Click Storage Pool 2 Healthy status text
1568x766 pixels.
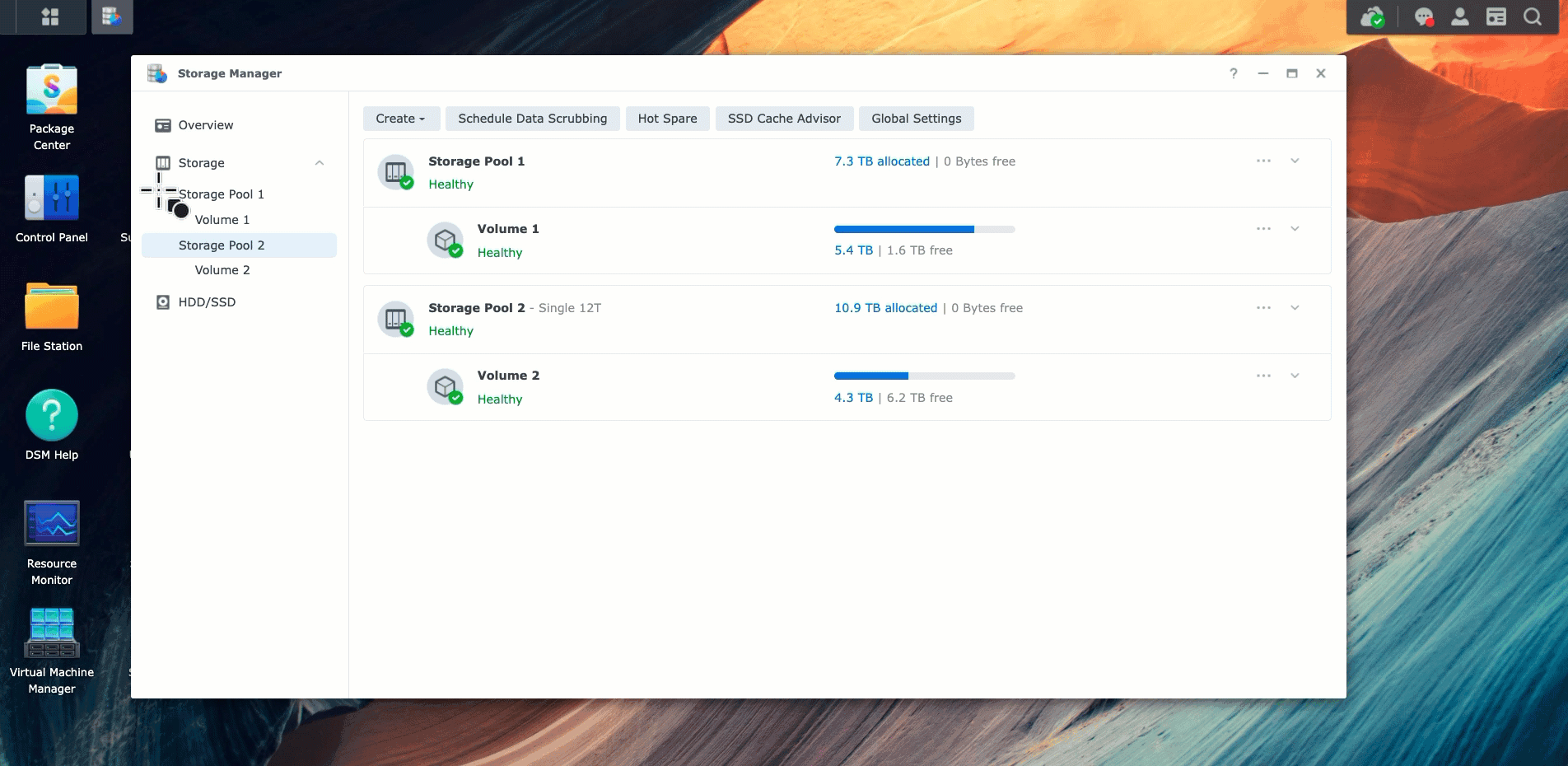[x=451, y=331]
